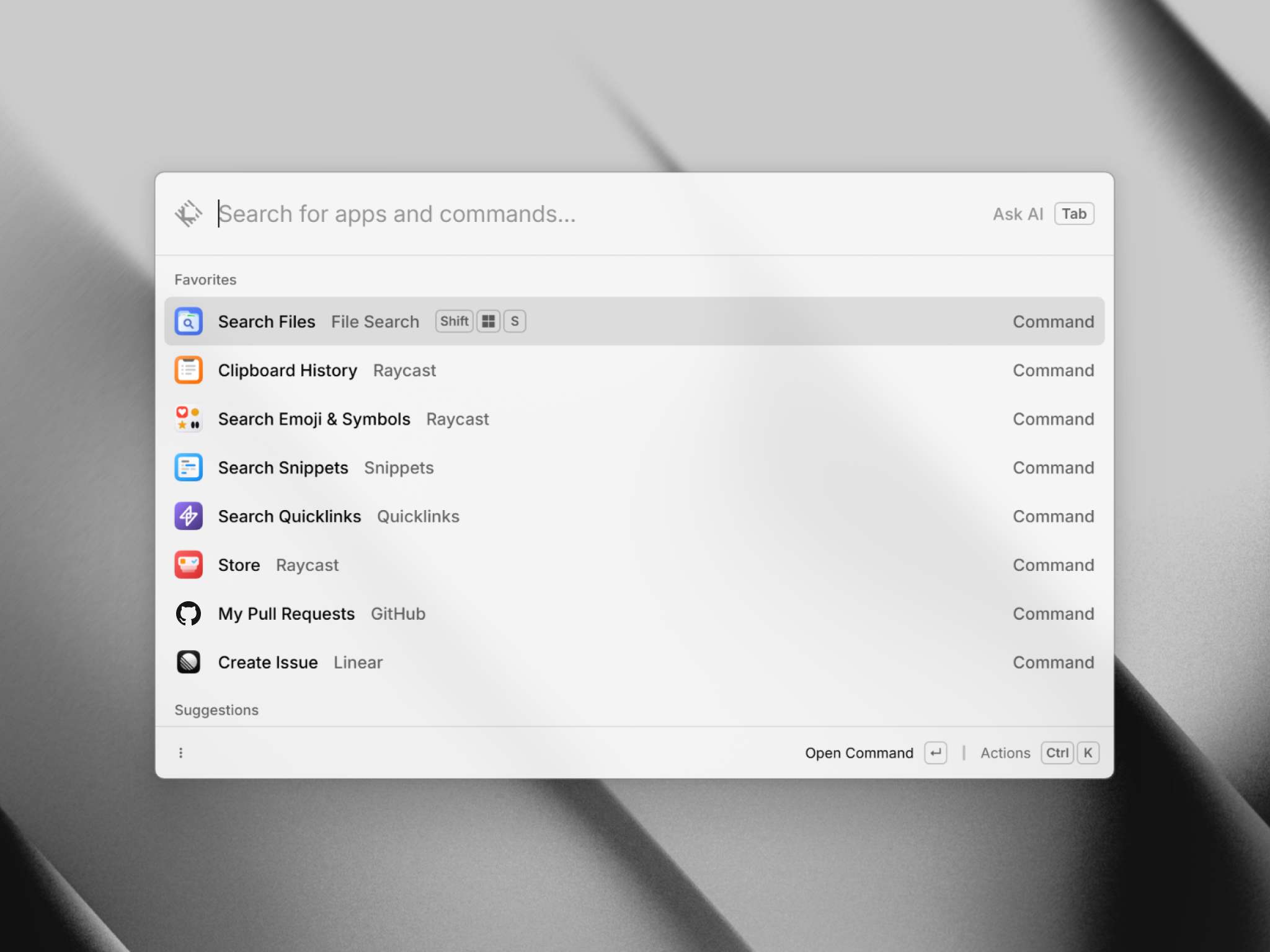
Task: Open the three-dot menu in the footer
Action: click(x=181, y=752)
